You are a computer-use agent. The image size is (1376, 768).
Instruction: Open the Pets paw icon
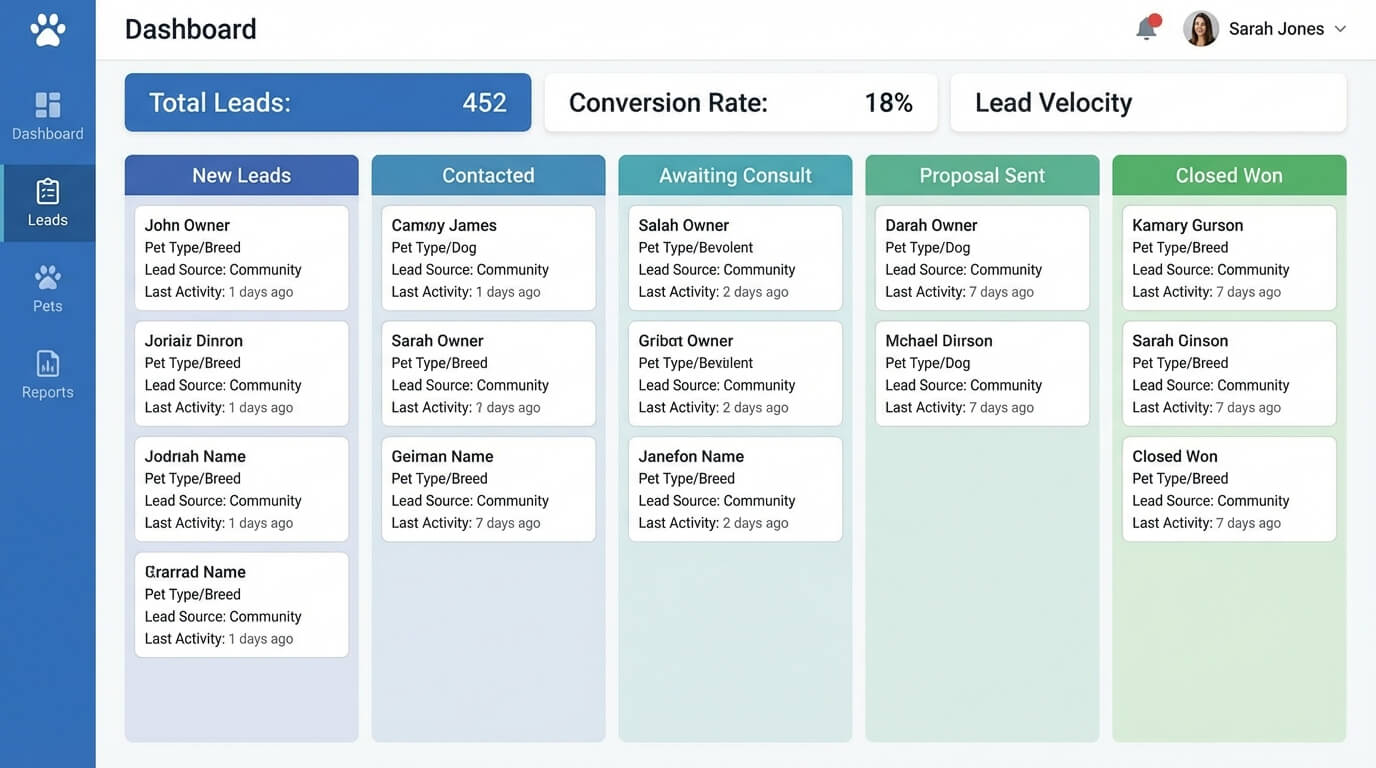click(x=47, y=278)
